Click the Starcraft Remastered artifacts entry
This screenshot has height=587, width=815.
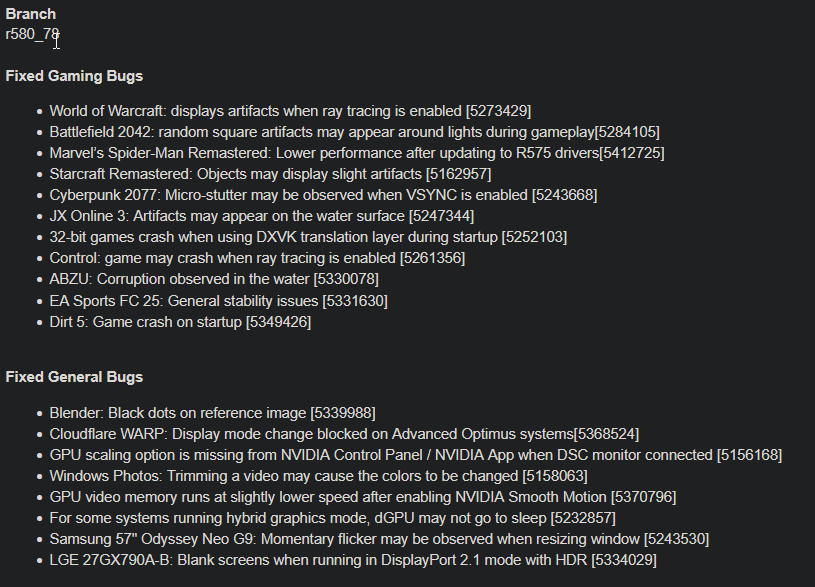270,174
